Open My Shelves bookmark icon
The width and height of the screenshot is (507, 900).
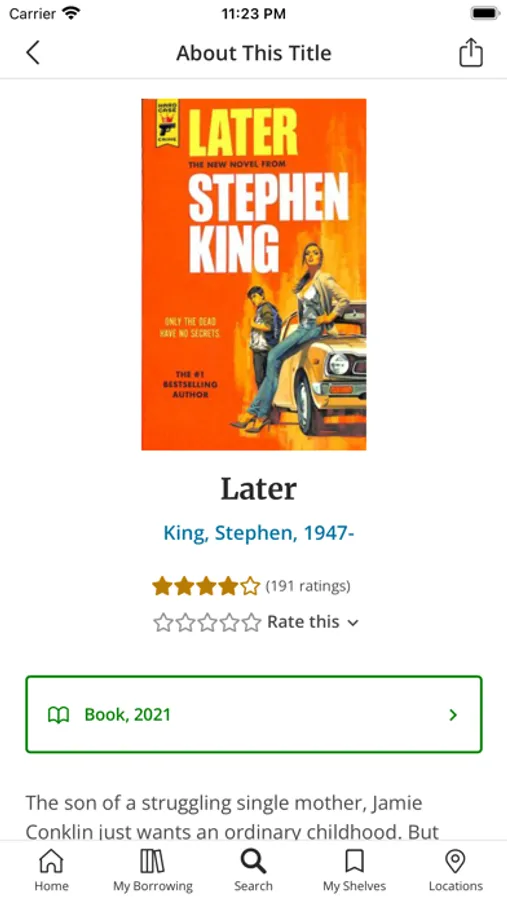[354, 862]
